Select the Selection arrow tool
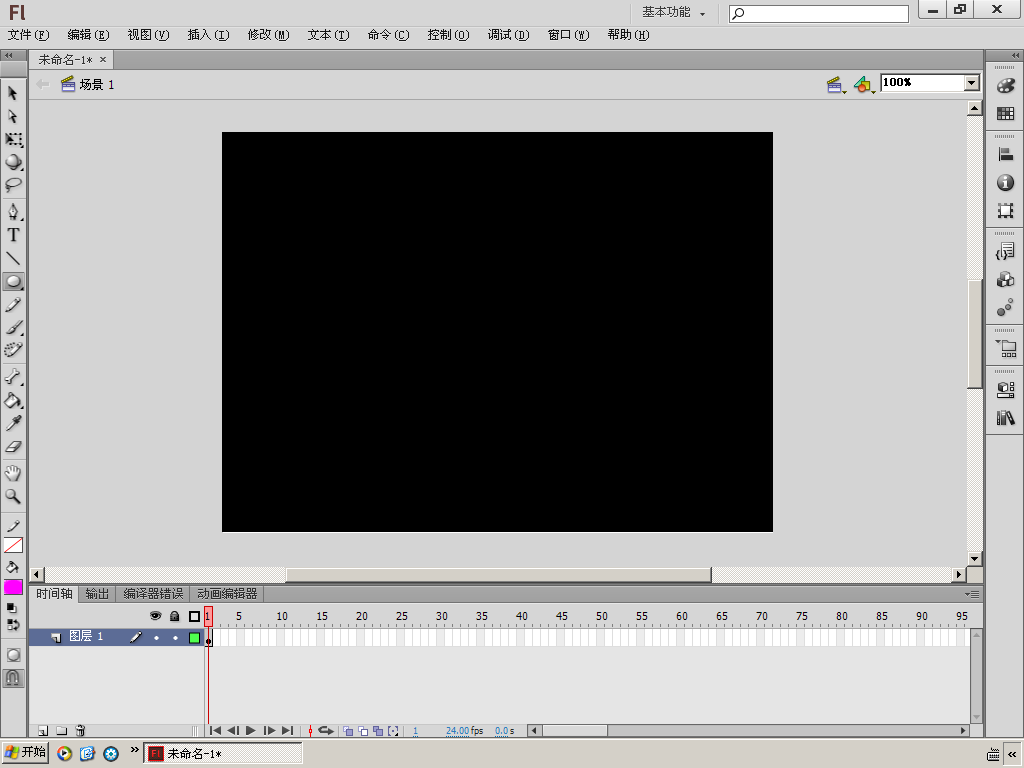 pos(13,93)
